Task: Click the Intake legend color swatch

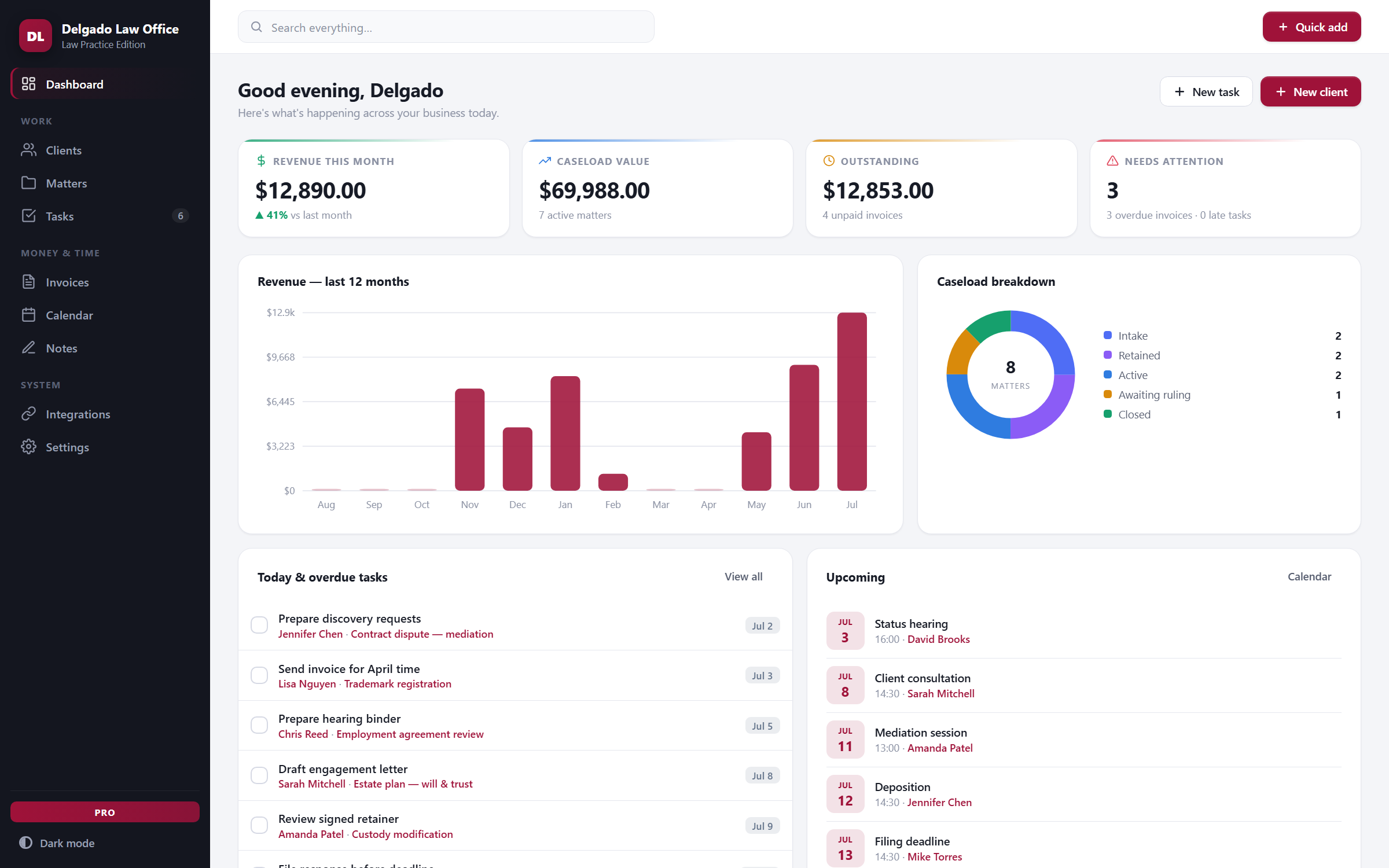Action: pyautogui.click(x=1108, y=335)
